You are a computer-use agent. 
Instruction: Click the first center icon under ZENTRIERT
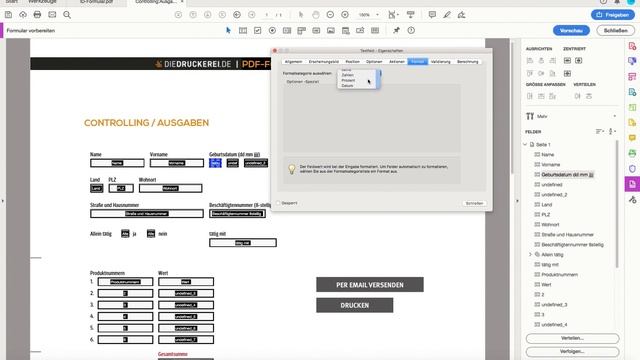(x=567, y=60)
